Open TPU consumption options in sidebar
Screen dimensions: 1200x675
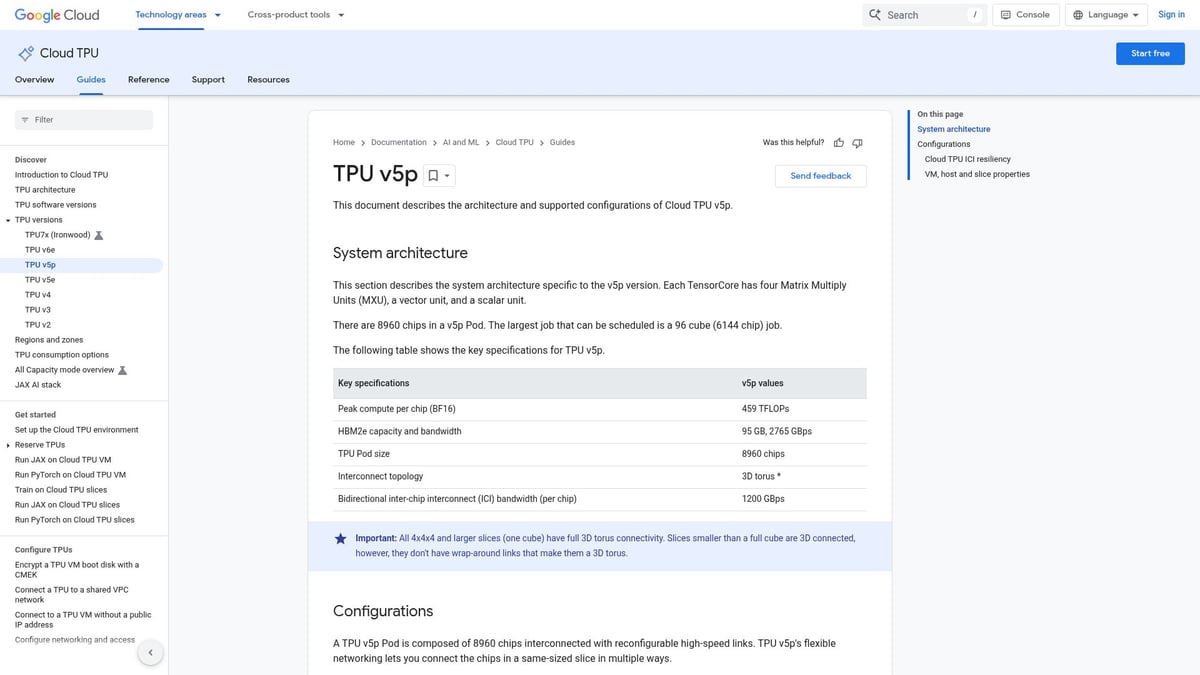point(62,355)
